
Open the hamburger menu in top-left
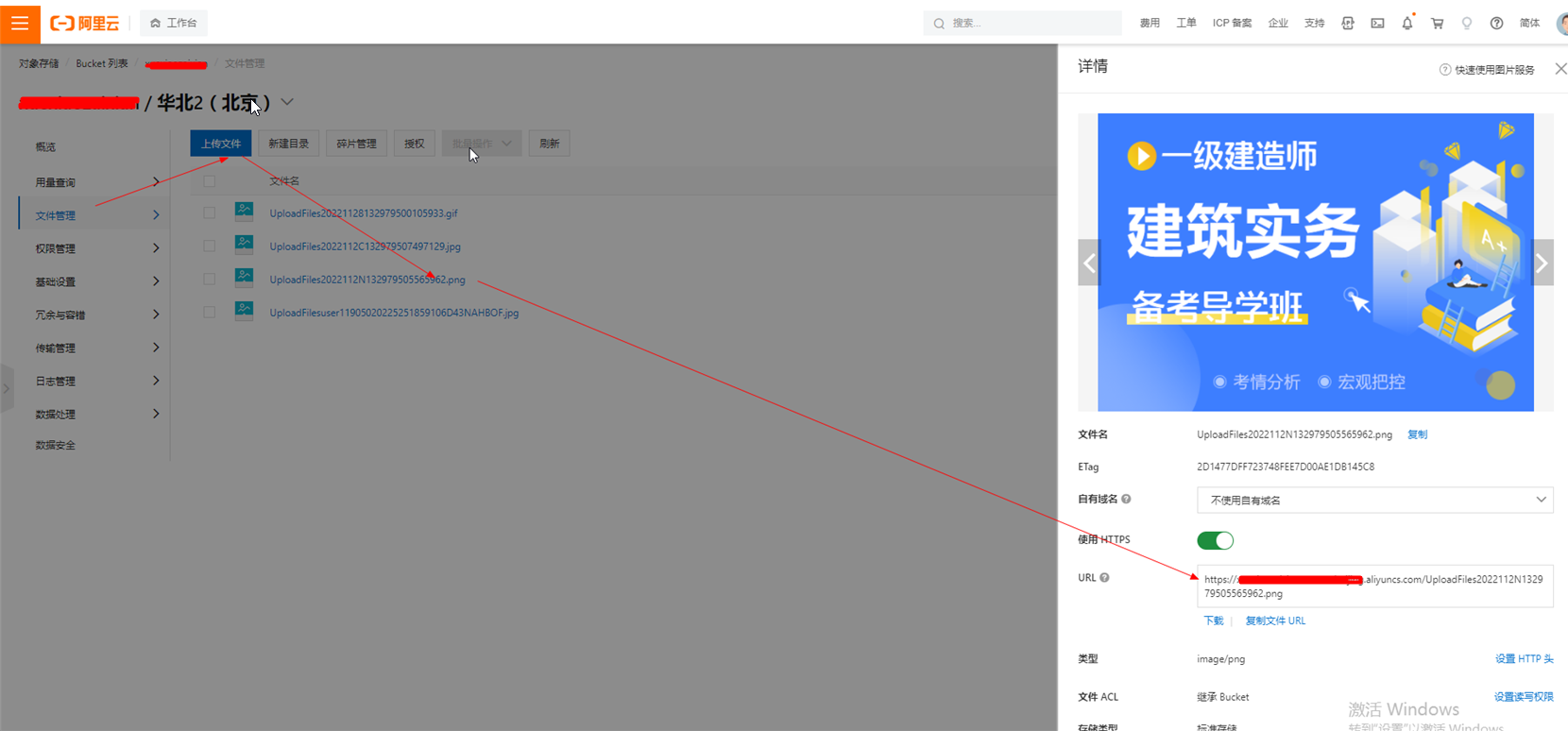(x=20, y=23)
